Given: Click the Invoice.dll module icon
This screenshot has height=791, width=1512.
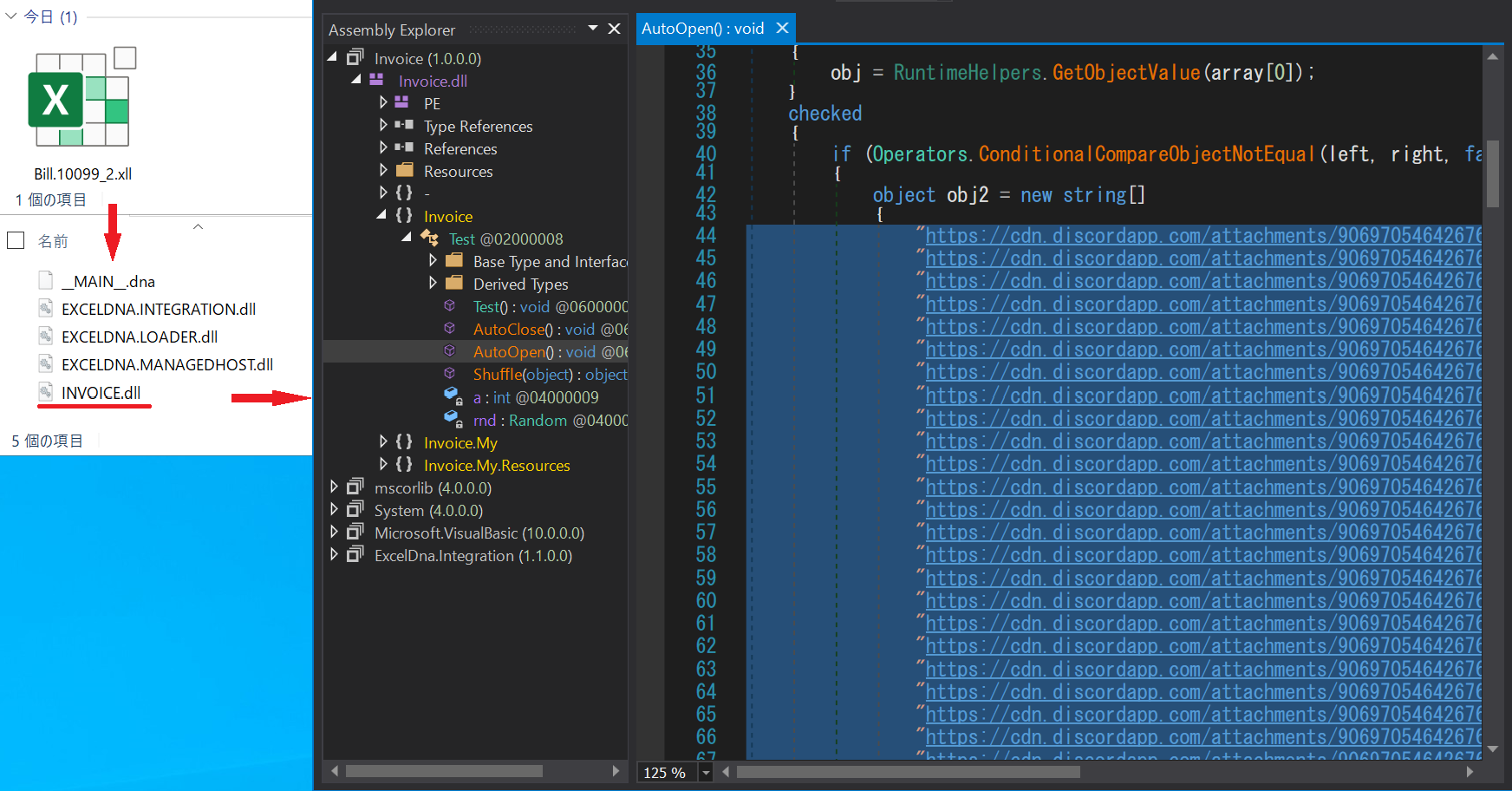Looking at the screenshot, I should pos(376,80).
